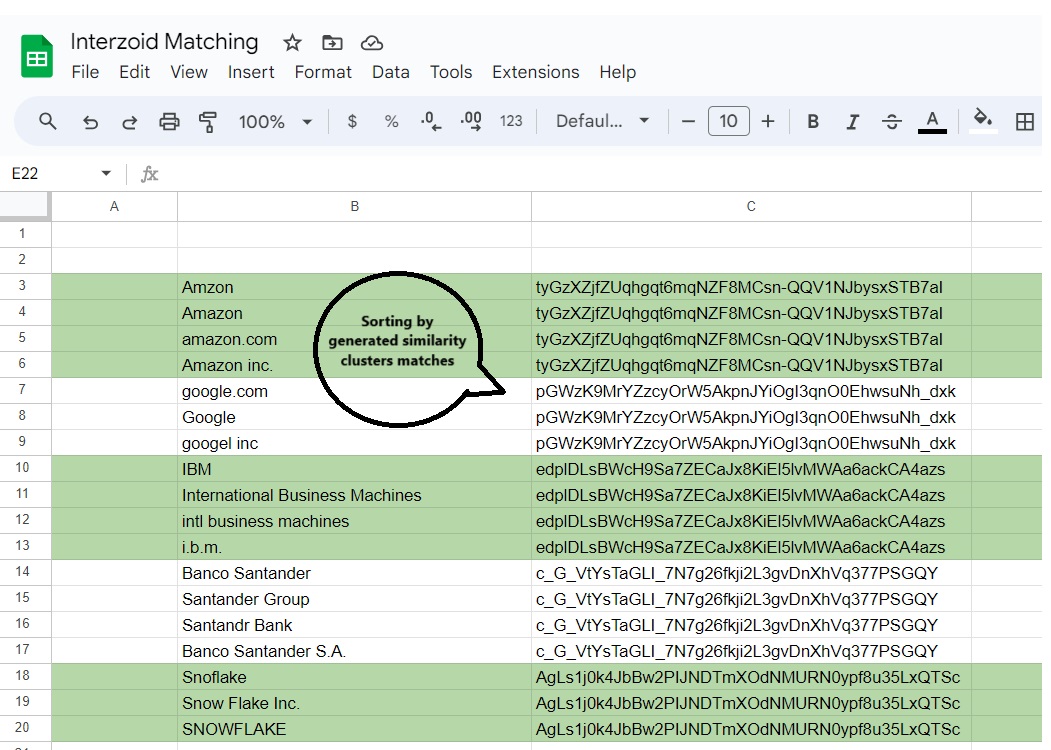1051x750 pixels.
Task: Select the cell containing Amzon
Action: point(355,287)
